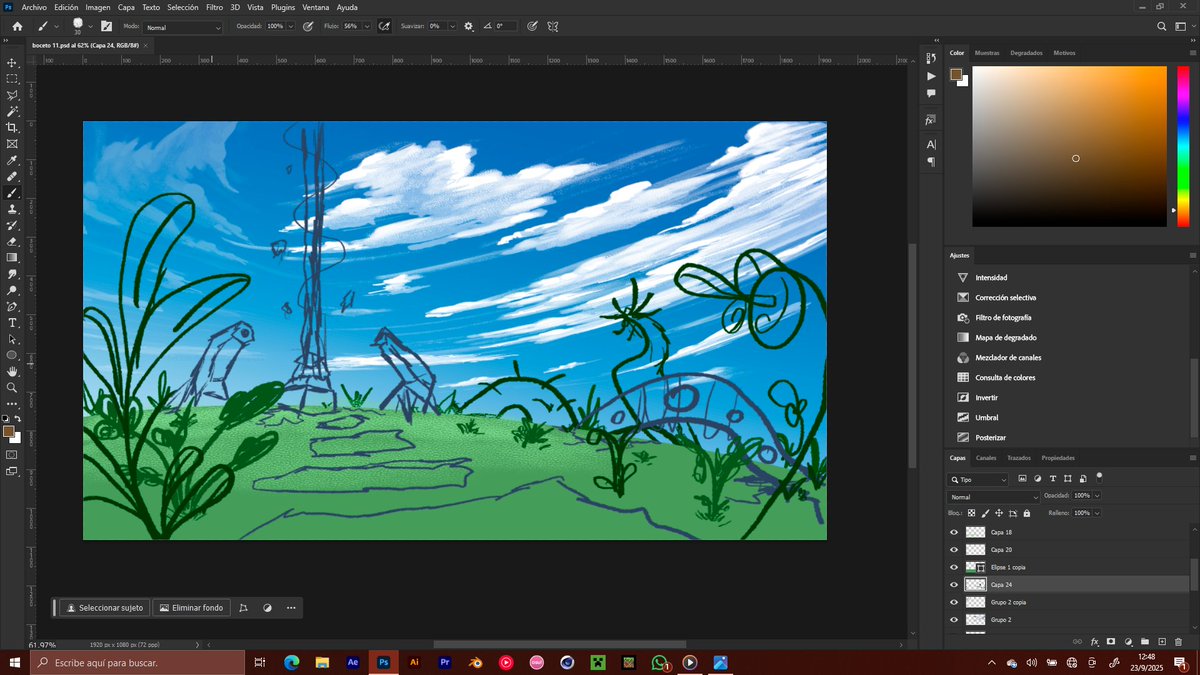1200x675 pixels.
Task: Expand layer Opacidad dropdown in Capas panel
Action: [x=1097, y=496]
